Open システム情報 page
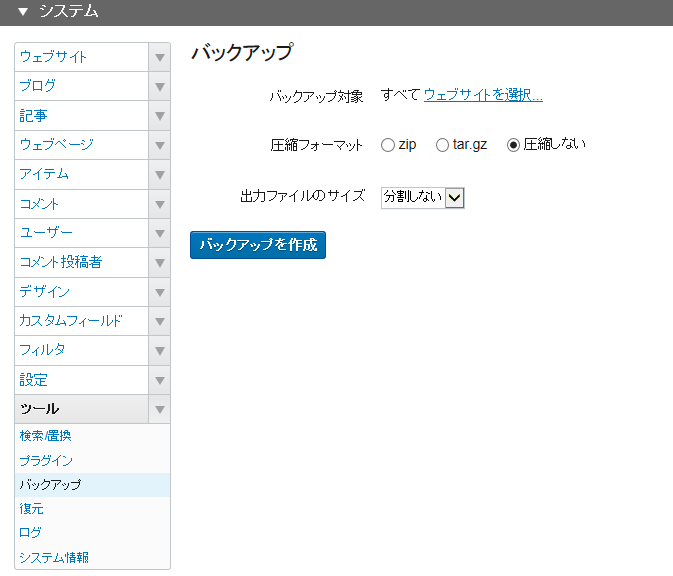 coord(54,558)
